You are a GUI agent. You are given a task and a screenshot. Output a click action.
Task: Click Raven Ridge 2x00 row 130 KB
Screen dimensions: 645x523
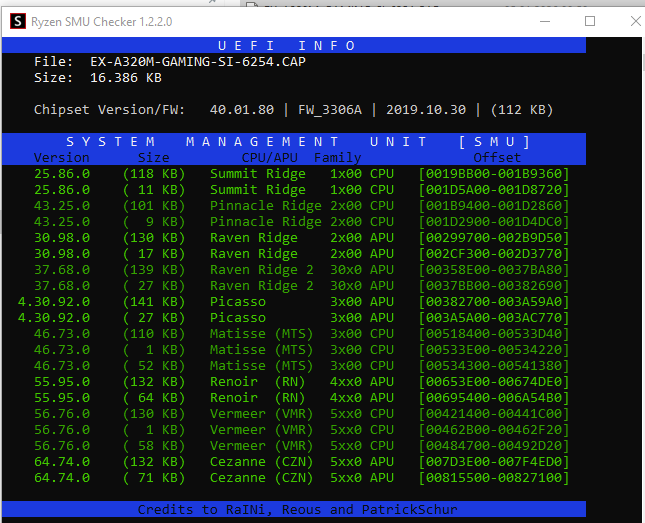point(302,238)
